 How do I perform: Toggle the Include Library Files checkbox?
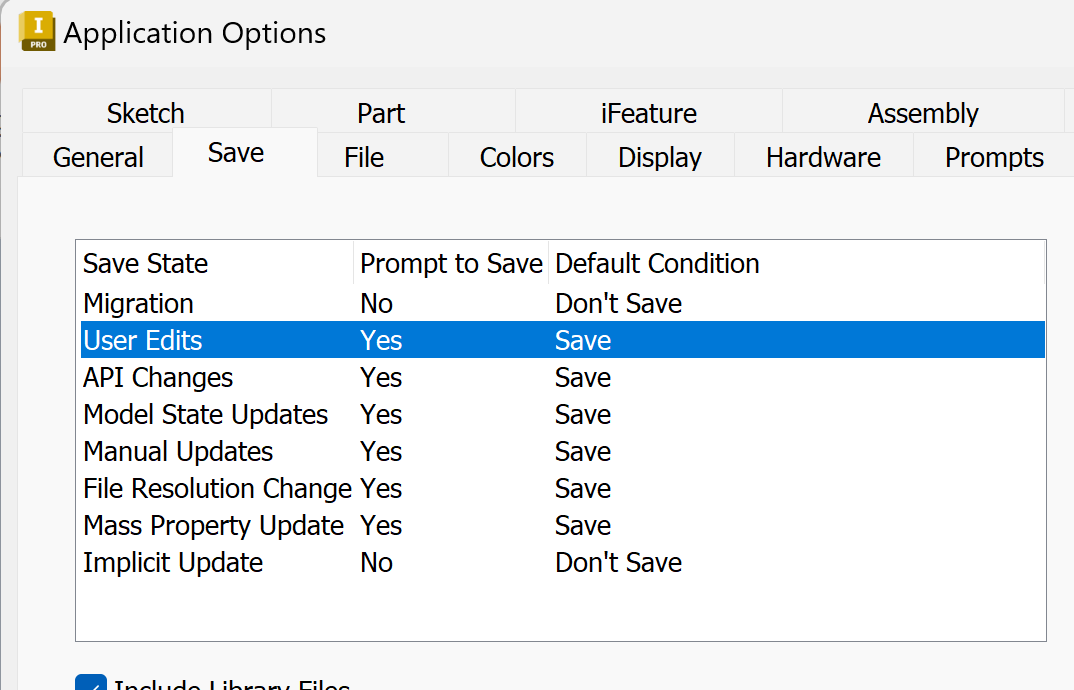tap(91, 684)
